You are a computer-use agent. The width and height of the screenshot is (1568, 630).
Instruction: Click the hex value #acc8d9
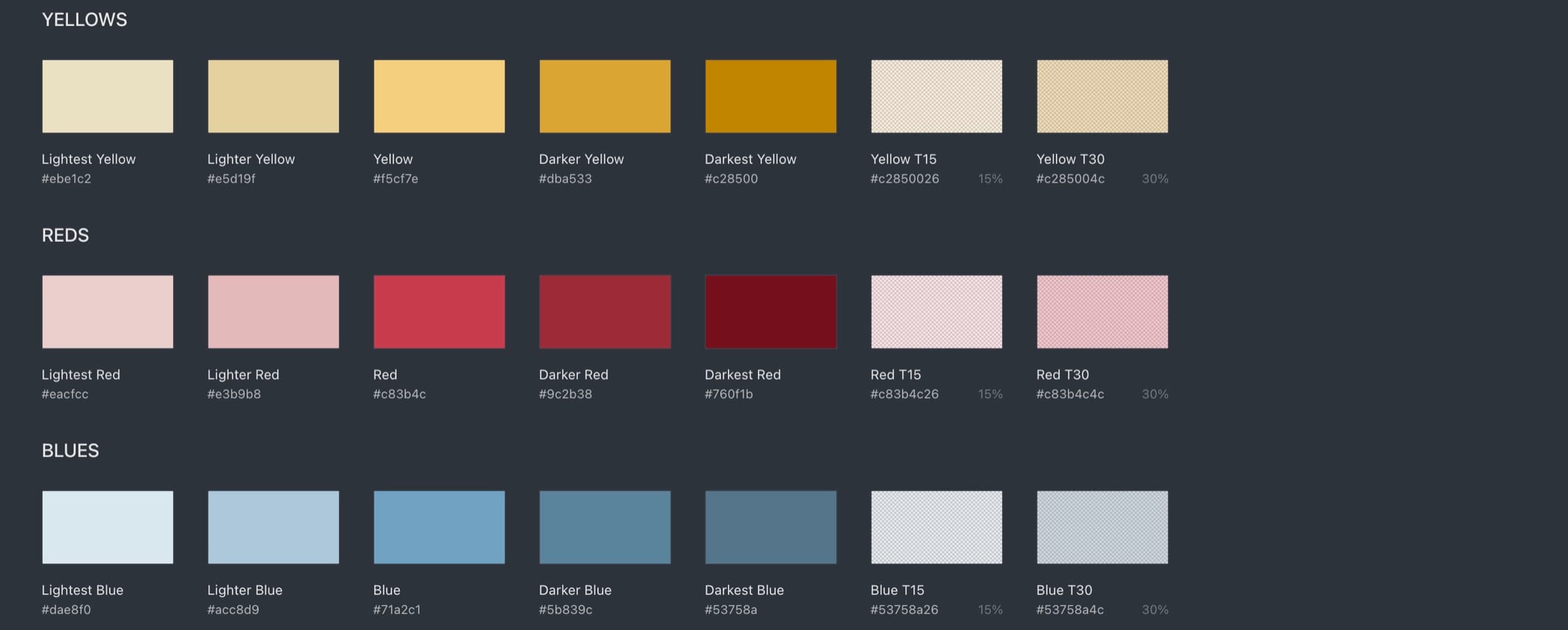click(233, 610)
